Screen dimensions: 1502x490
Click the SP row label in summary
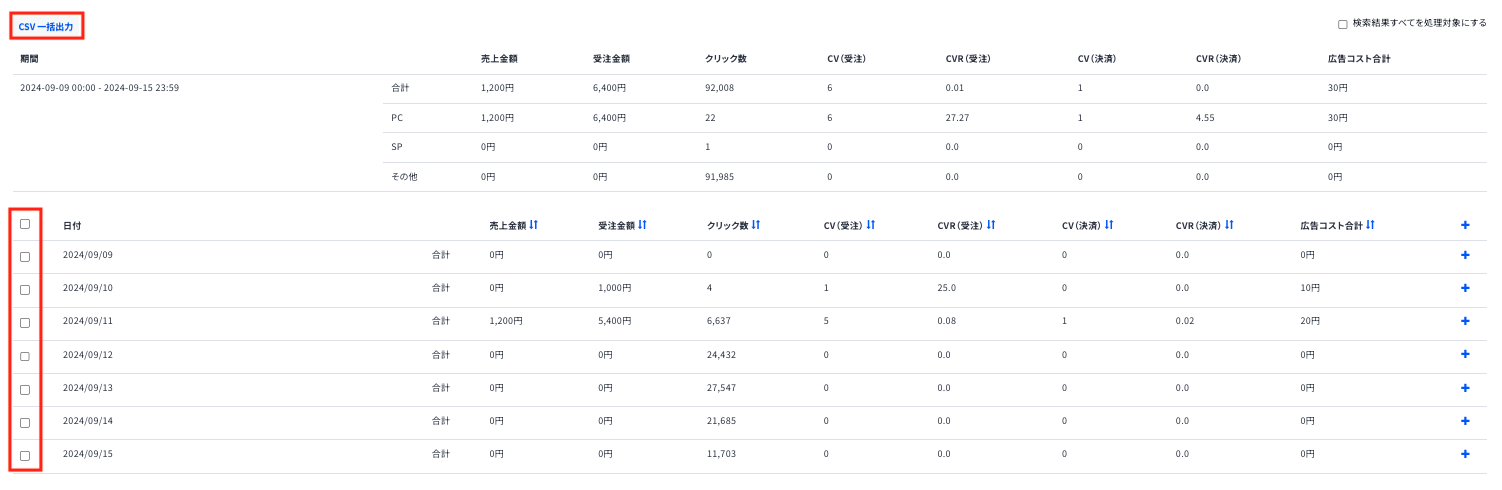coord(397,147)
